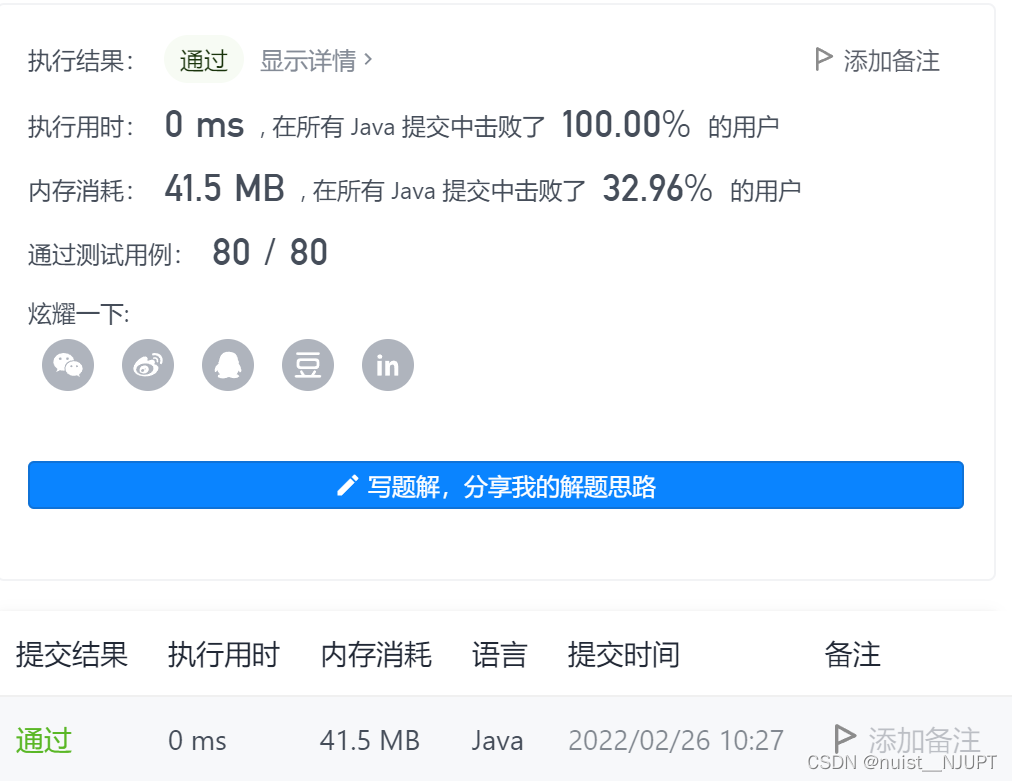Click the 备注 column header
The width and height of the screenshot is (1012, 781).
coord(852,654)
